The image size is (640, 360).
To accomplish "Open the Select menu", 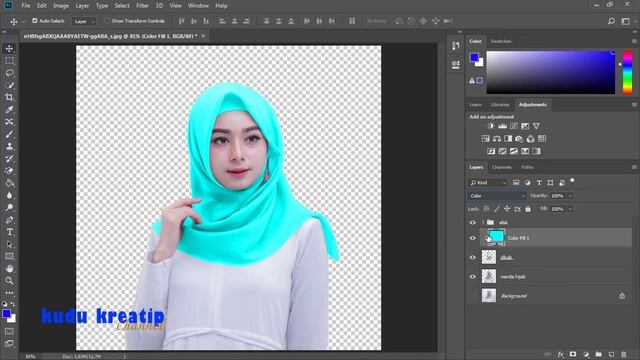I will (122, 6).
